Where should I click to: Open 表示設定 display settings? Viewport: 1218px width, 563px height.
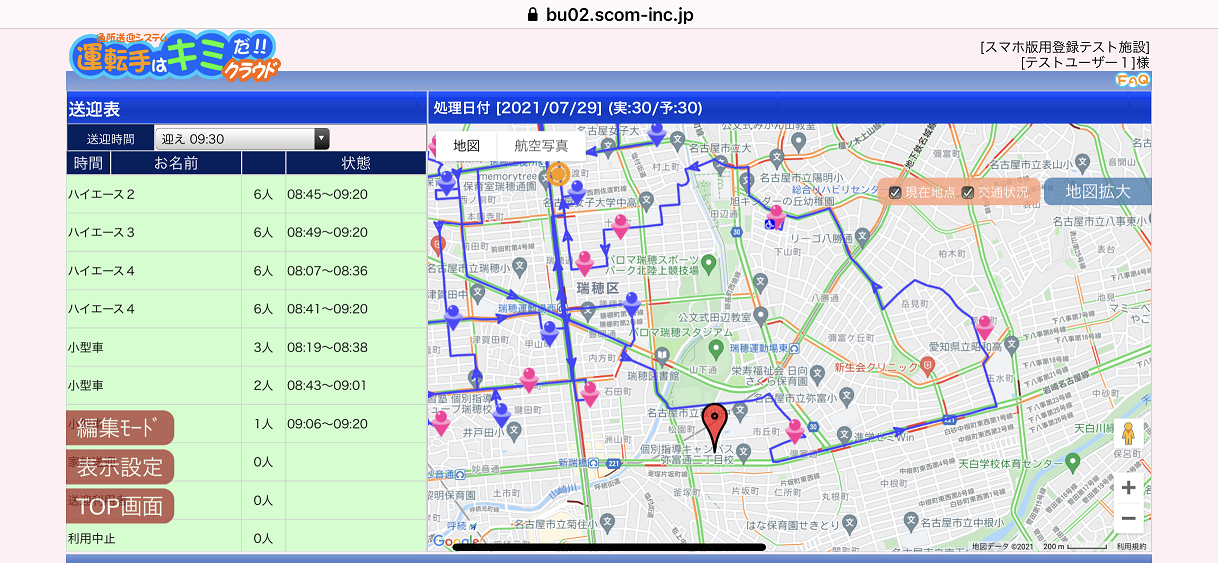[120, 467]
